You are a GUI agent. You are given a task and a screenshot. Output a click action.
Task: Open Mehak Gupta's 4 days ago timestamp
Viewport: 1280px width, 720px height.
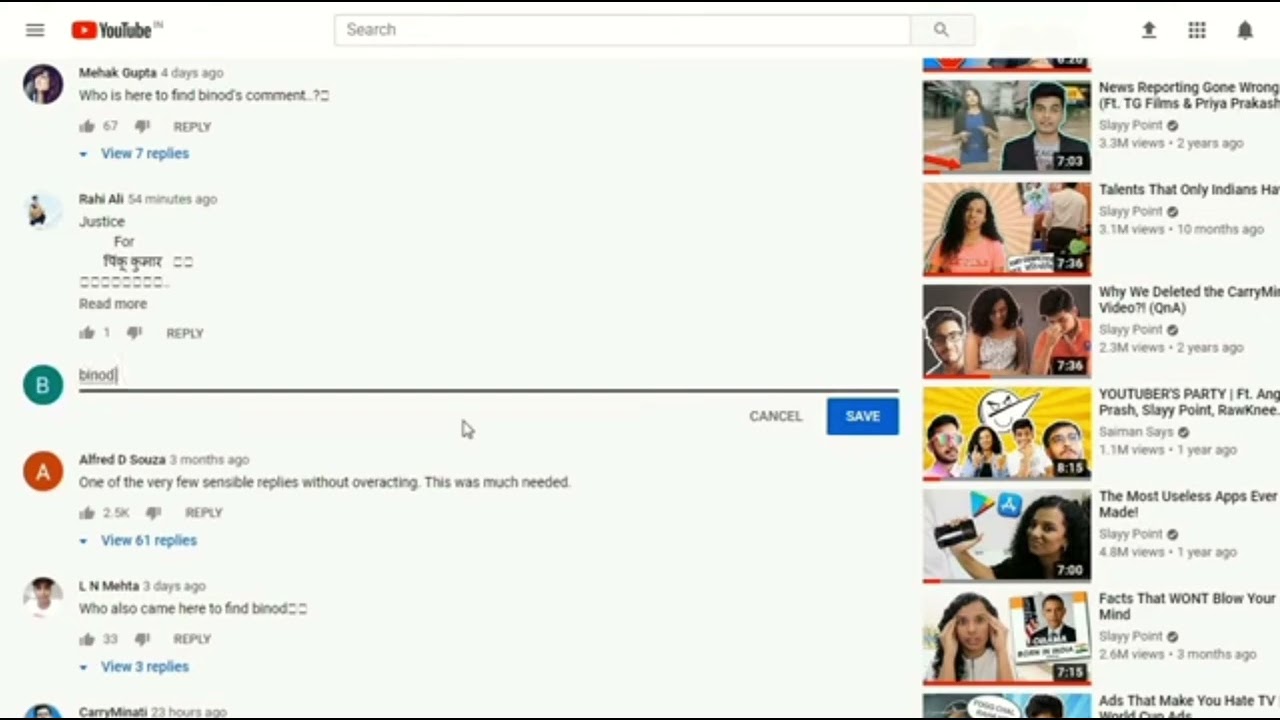[x=192, y=73]
